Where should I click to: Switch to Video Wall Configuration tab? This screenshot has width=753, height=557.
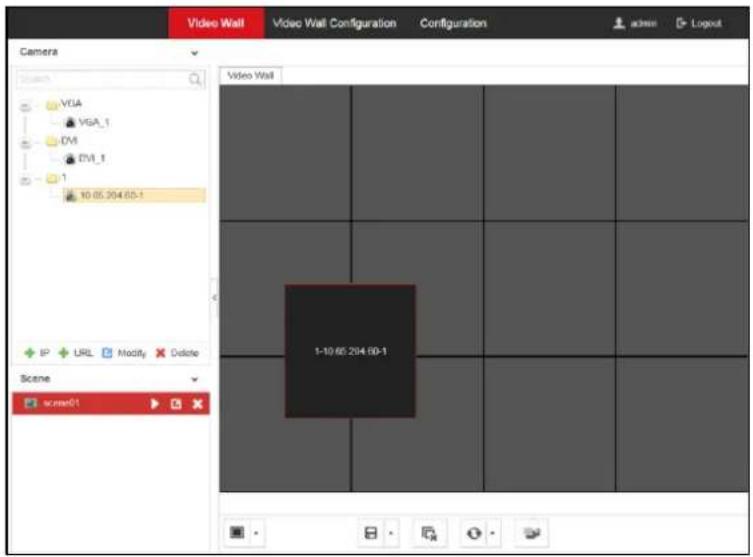334,23
